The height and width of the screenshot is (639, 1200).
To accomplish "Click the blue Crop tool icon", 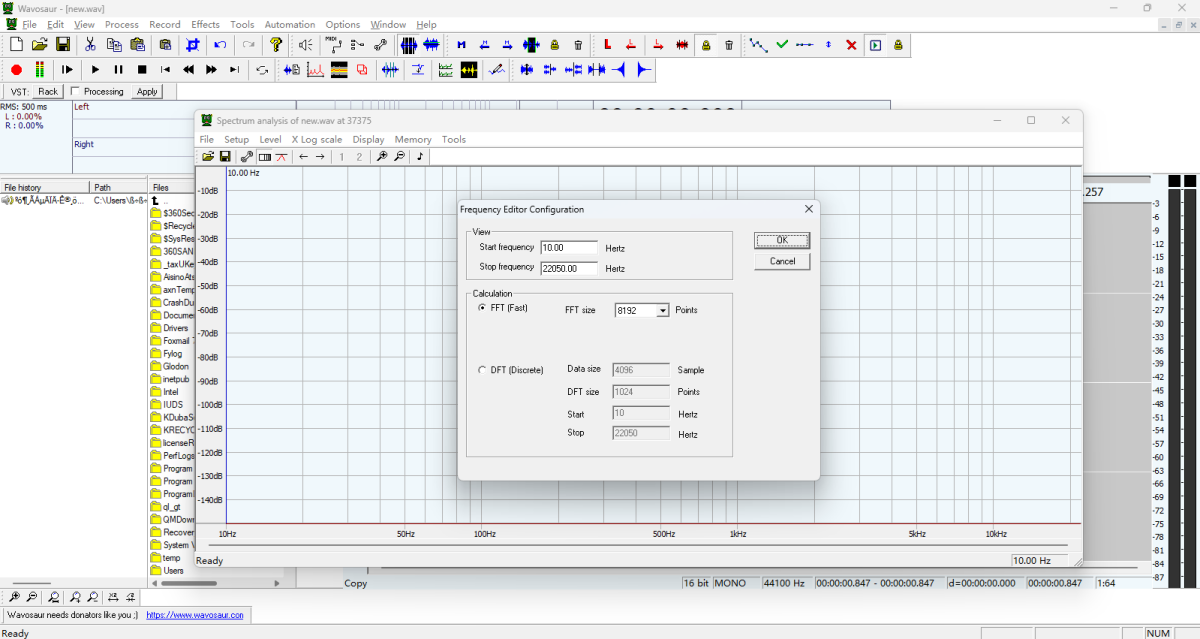I will click(193, 45).
